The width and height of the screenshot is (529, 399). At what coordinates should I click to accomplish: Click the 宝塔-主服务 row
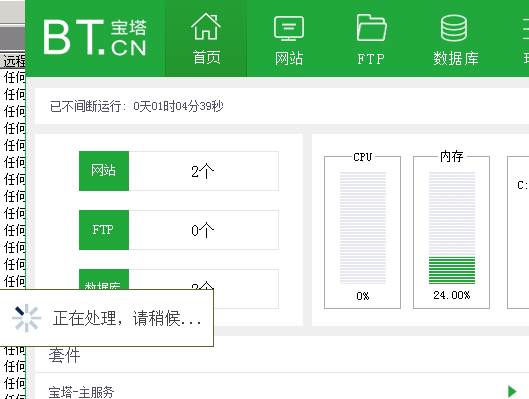pyautogui.click(x=282, y=392)
